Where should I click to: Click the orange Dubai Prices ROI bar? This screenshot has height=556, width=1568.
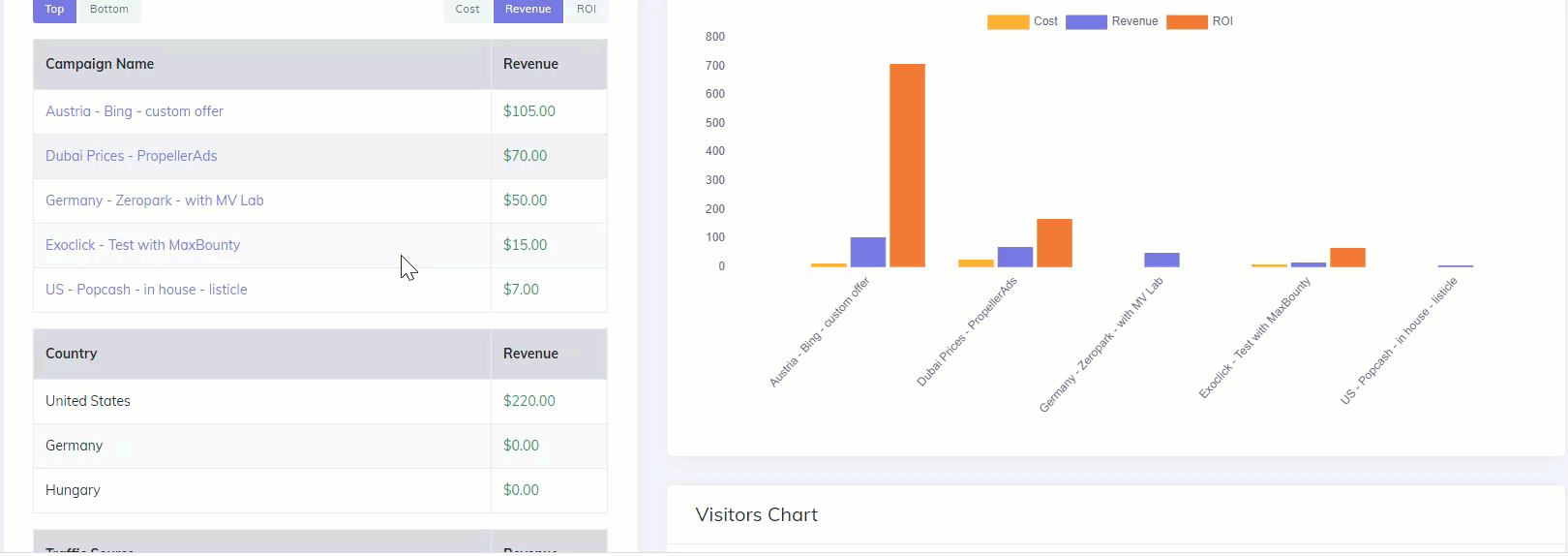(x=1054, y=243)
